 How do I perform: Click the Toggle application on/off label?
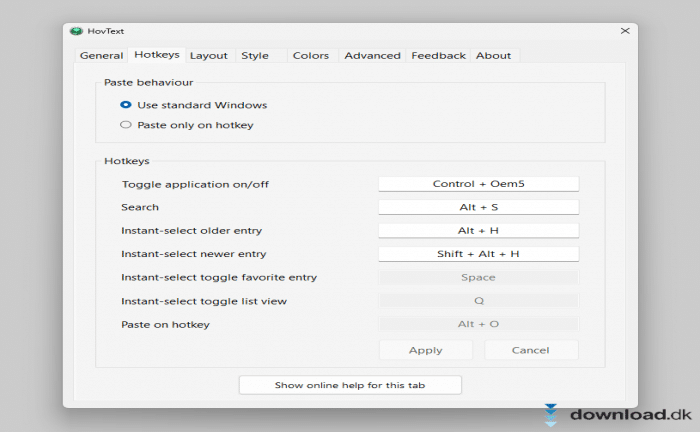[x=195, y=184]
